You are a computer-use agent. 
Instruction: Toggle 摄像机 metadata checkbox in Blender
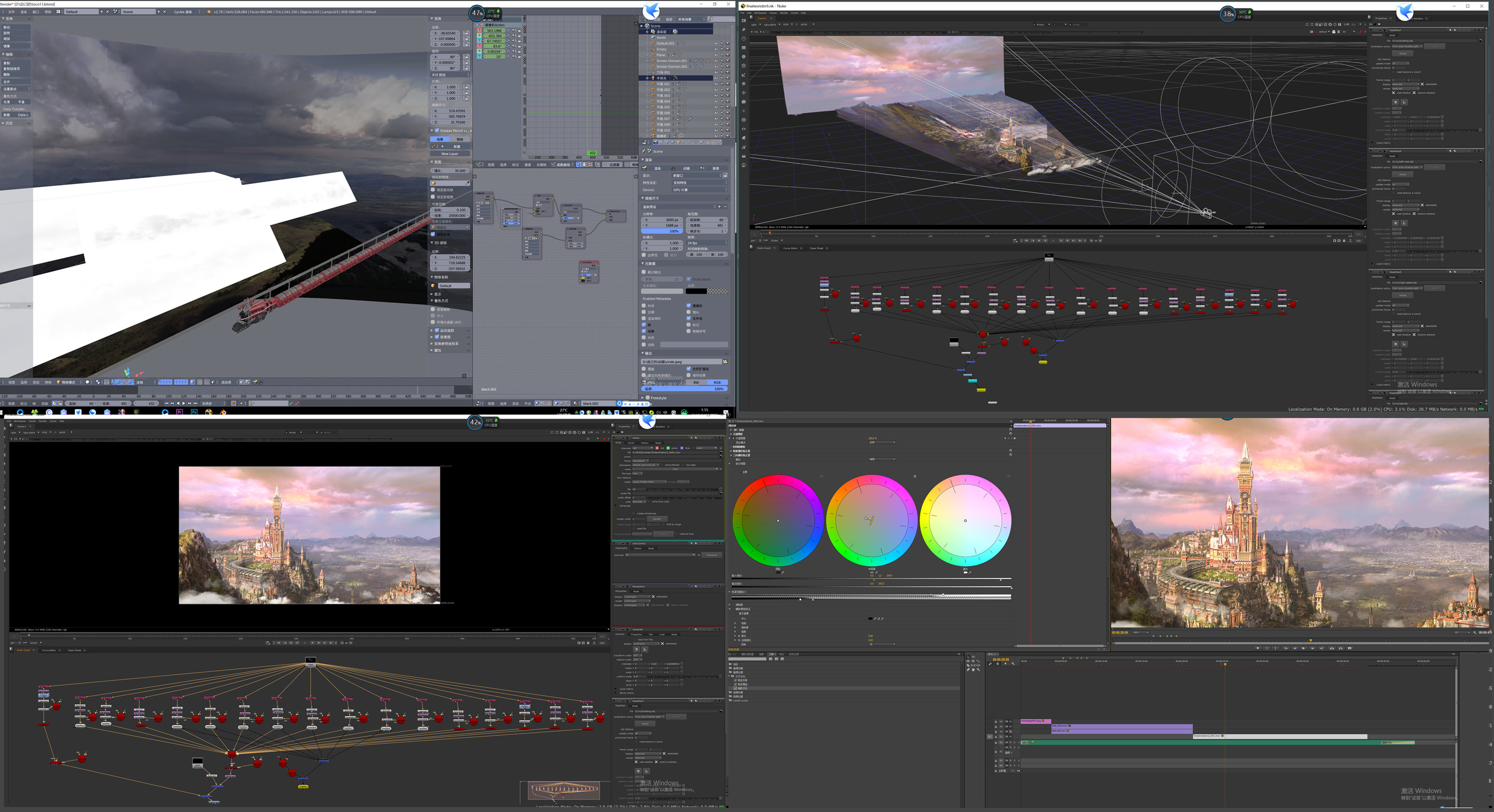click(689, 306)
